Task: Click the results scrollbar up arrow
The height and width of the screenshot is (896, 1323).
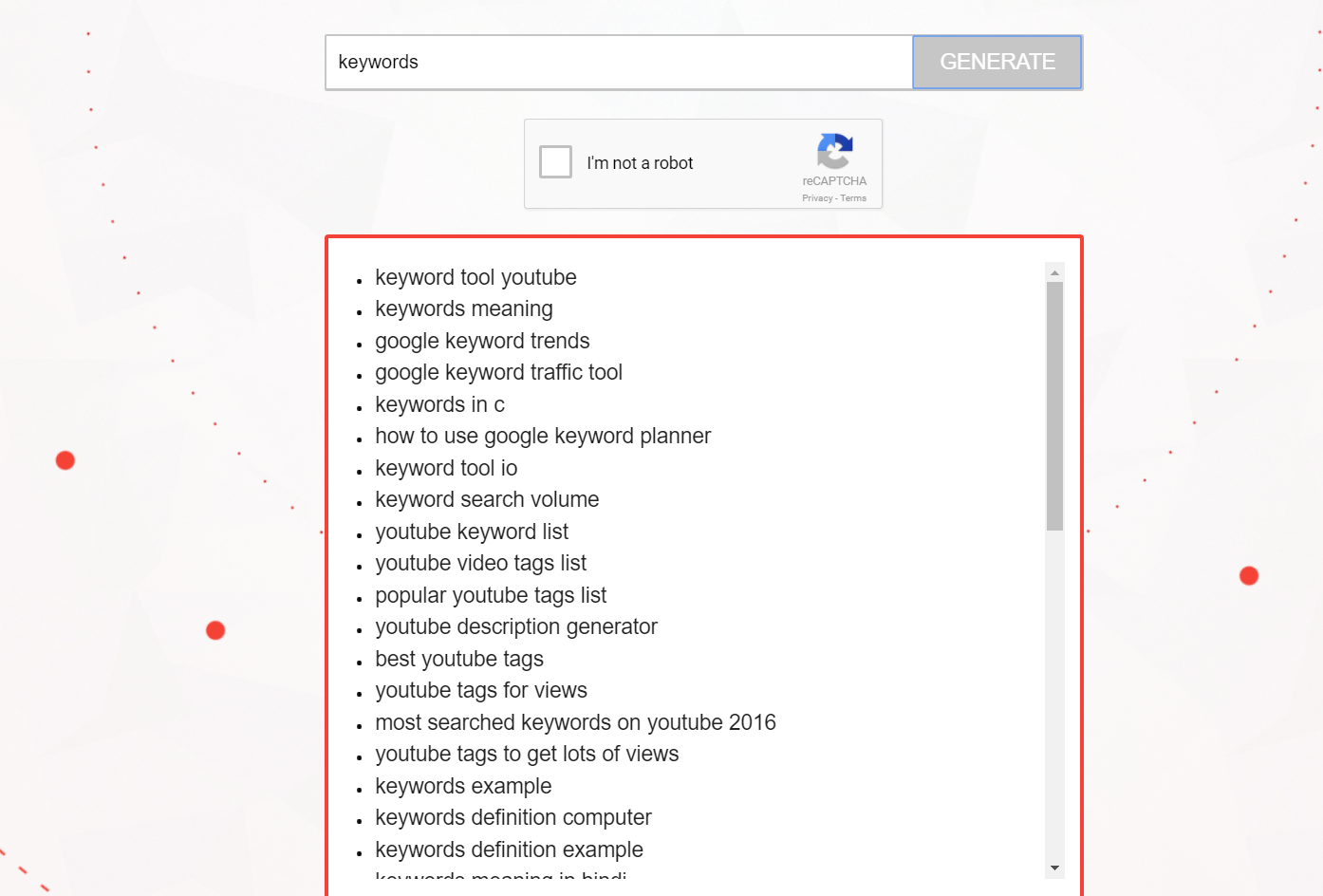Action: [x=1054, y=272]
